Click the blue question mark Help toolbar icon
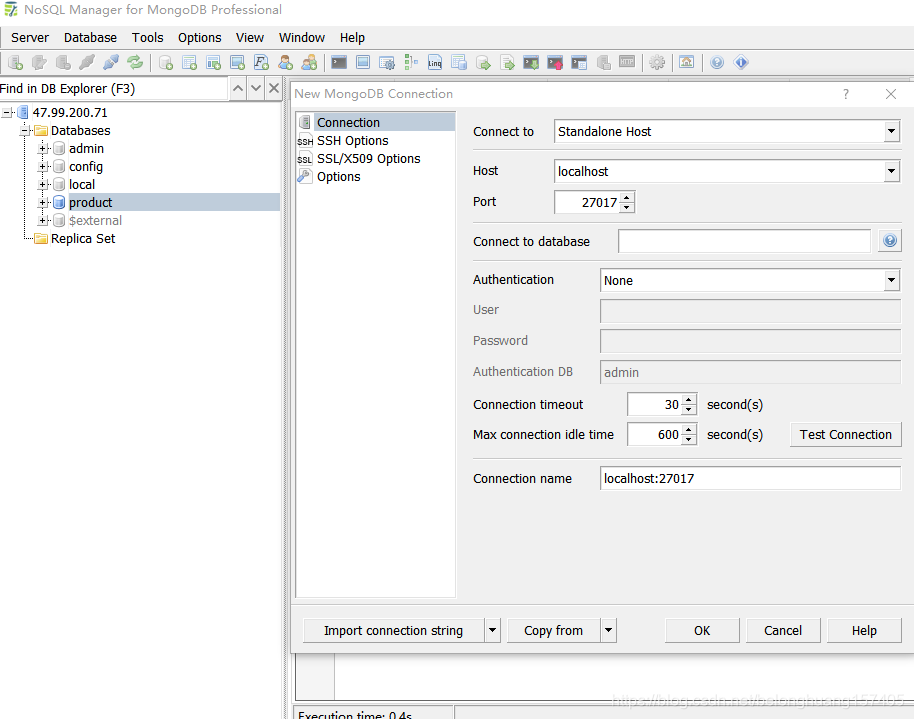 point(717,62)
